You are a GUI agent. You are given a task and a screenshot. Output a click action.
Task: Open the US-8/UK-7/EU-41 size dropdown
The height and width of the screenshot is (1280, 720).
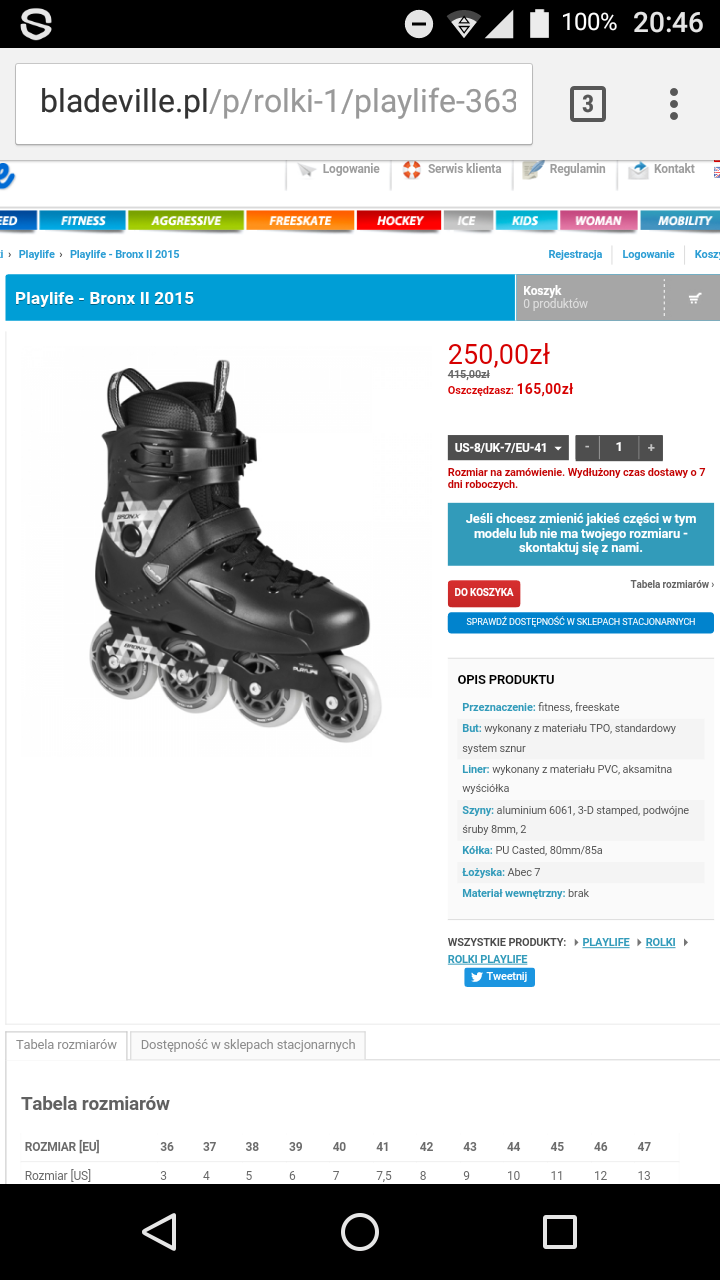click(x=508, y=448)
